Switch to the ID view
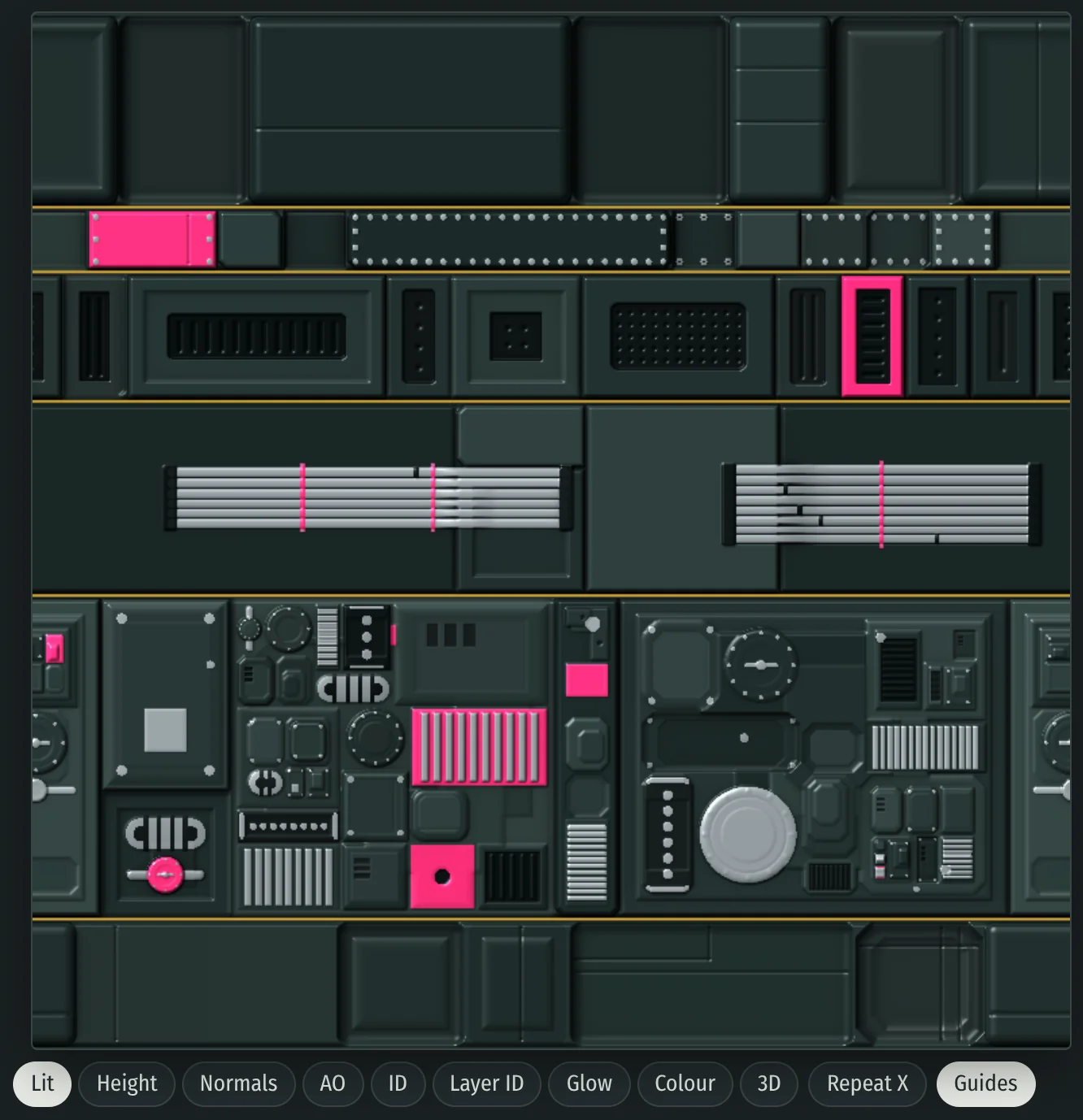This screenshot has height=1120, width=1083. [398, 1083]
